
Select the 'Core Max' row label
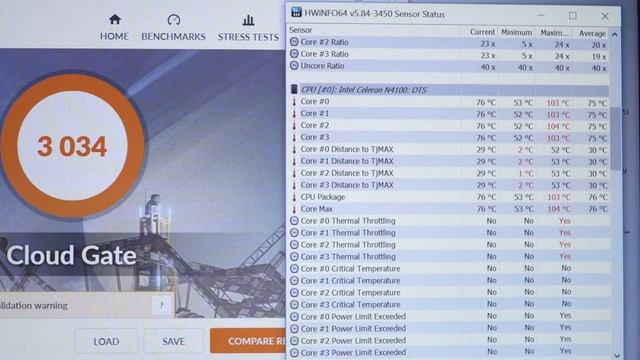point(316,209)
